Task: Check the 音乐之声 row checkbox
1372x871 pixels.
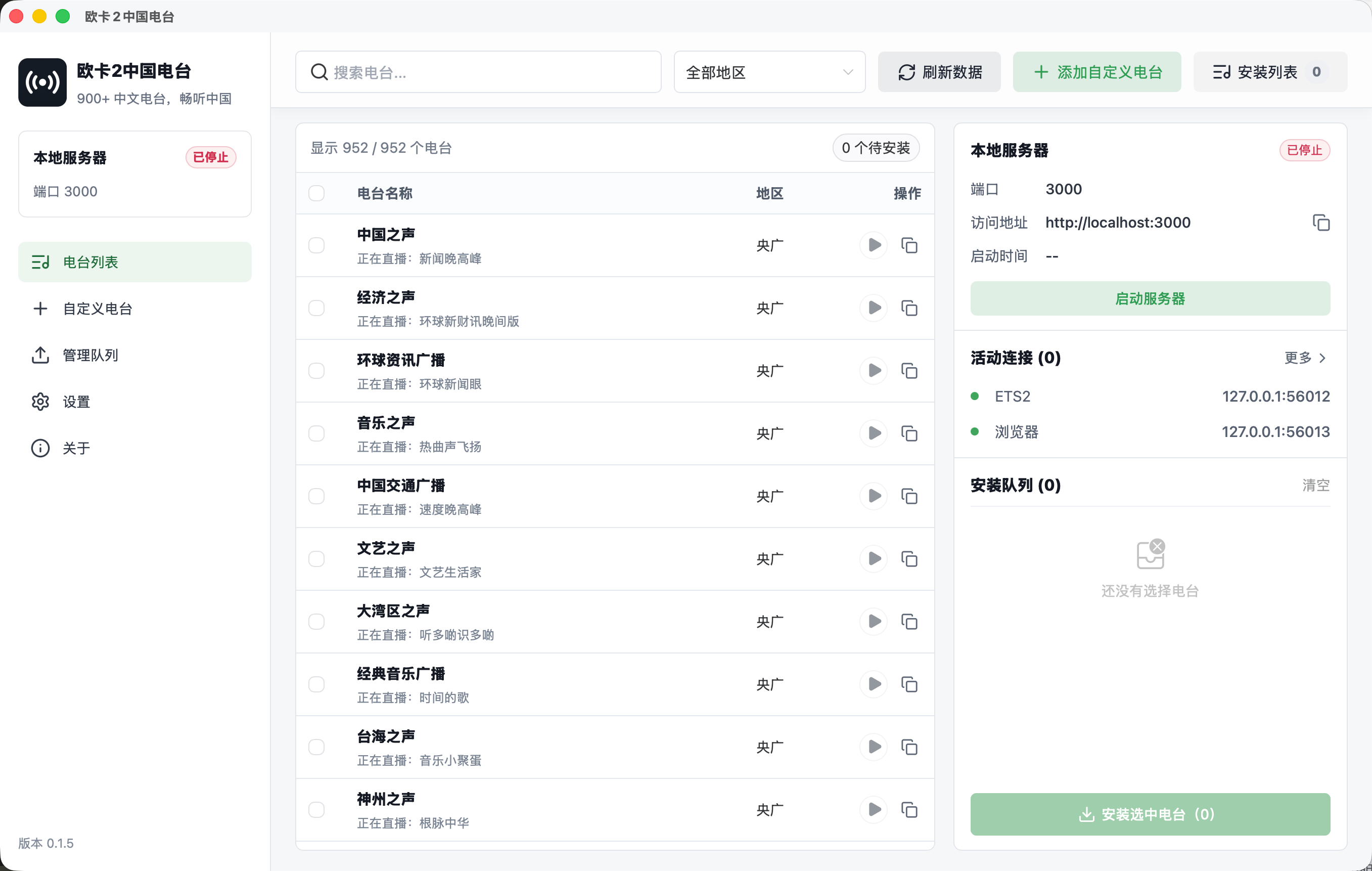Action: click(316, 433)
